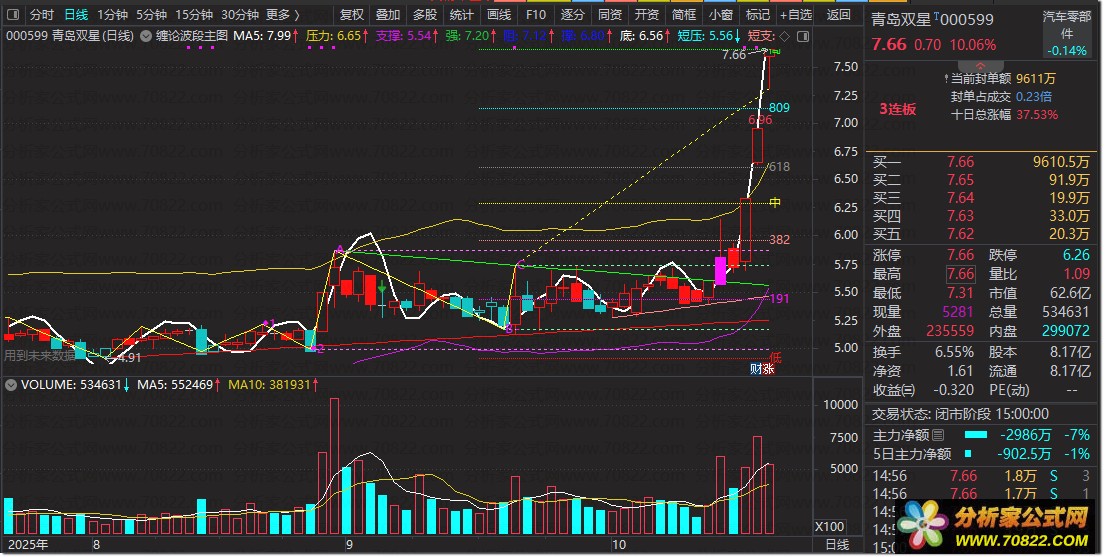Click the 日线 label at bottom right
This screenshot has height=557, width=1105.
point(837,545)
